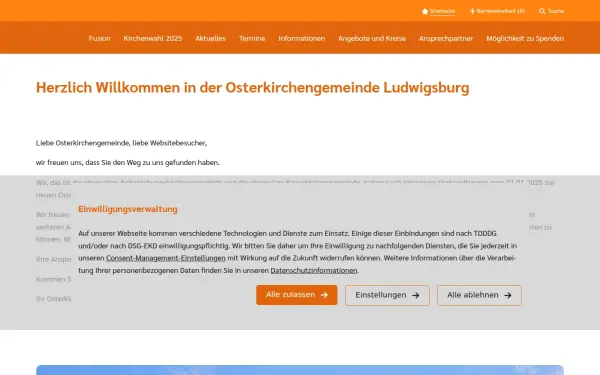600x375 pixels.
Task: Click the accessibility figure icon
Action: (x=473, y=11)
